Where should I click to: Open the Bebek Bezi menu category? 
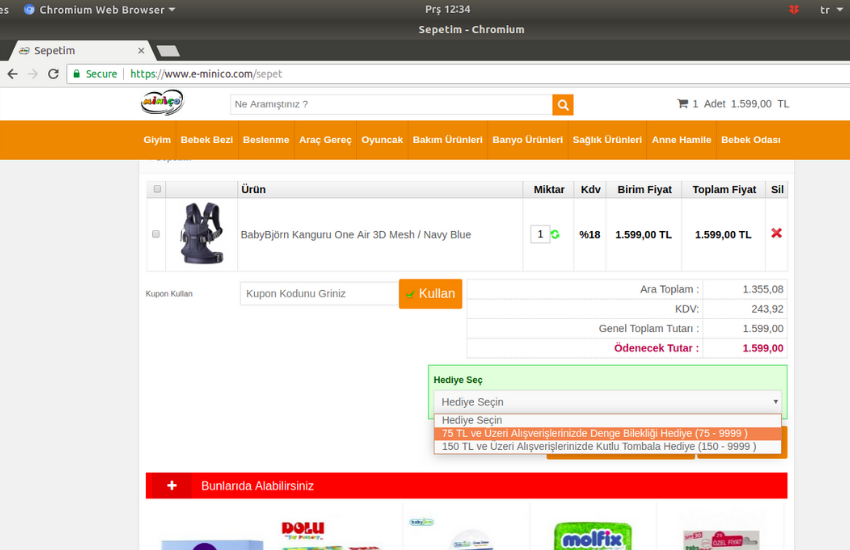point(206,140)
